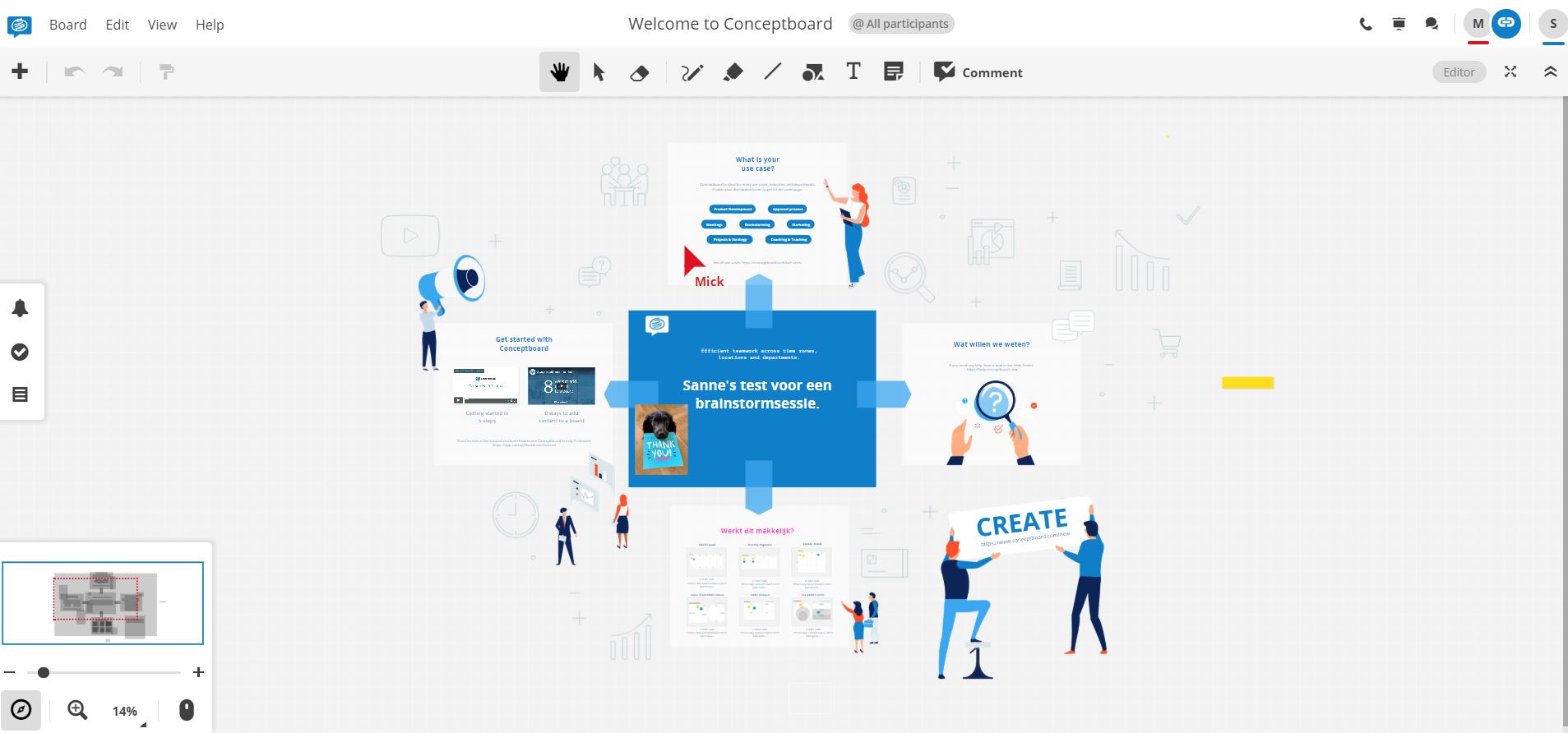Click the minus to zoom out
The height and width of the screenshot is (733, 1568).
tap(9, 672)
